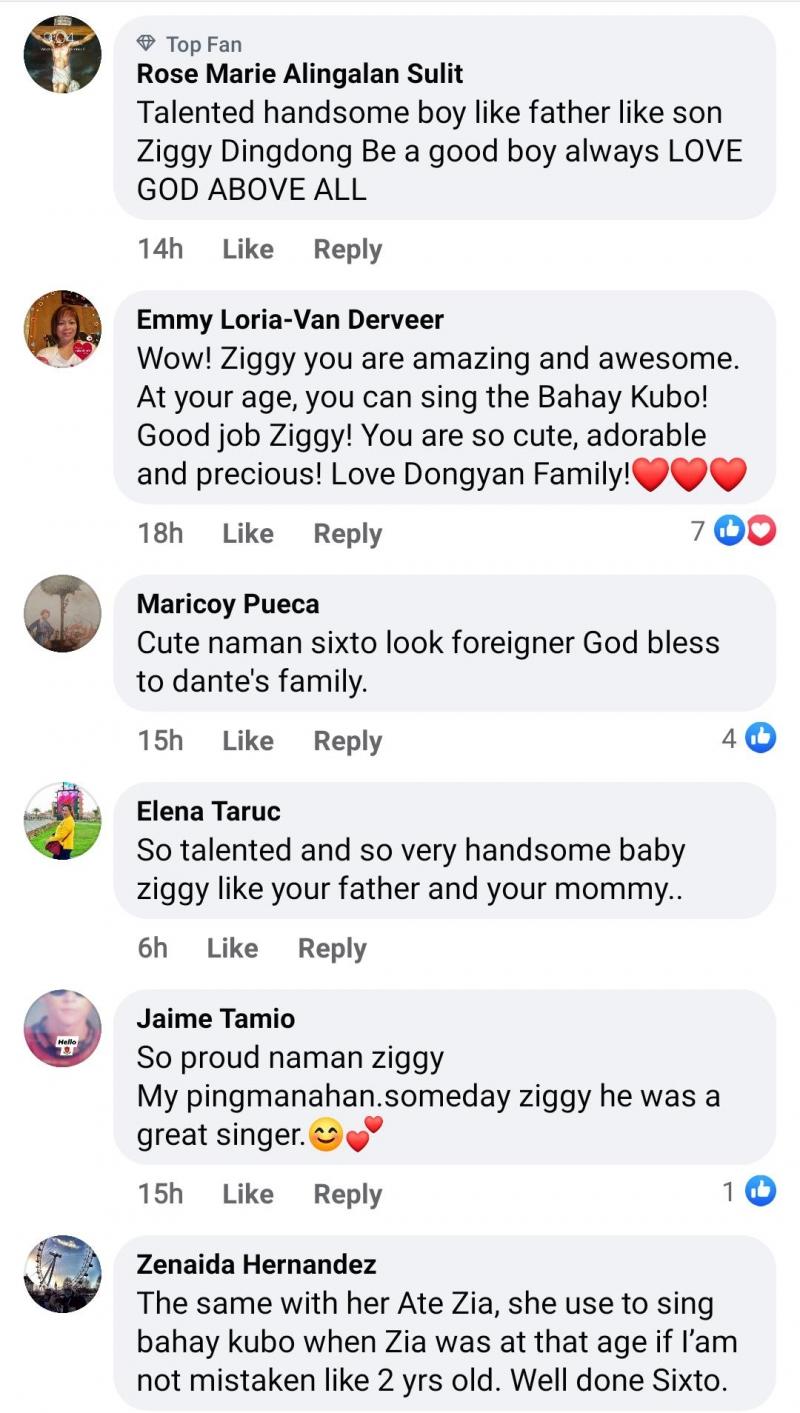Open Zenaida Hernandez's profile name link
800x1413 pixels.
(256, 1265)
